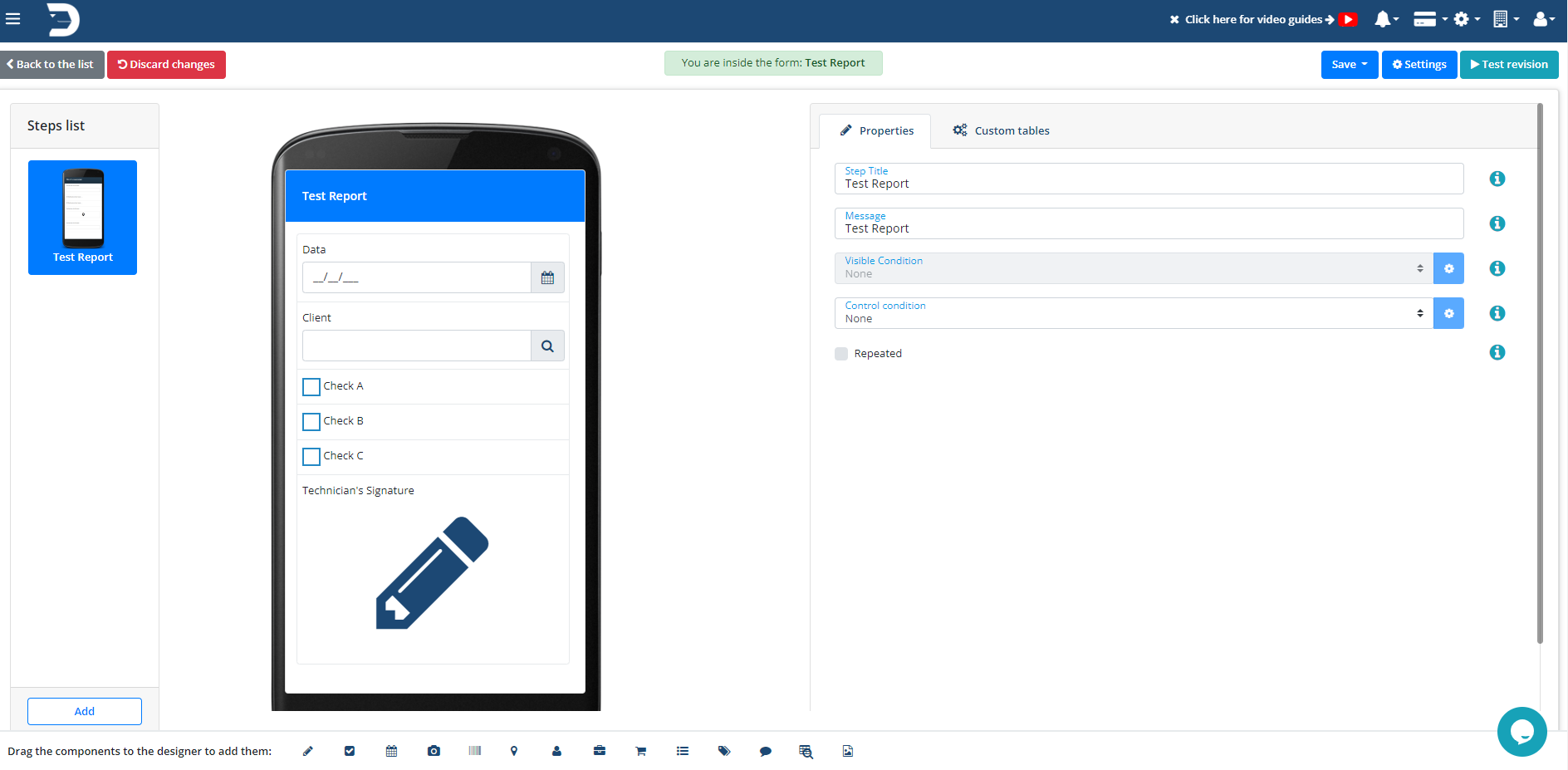Screen dimensions: 1568x770
Task: Check the Check B checkbox
Action: pos(311,422)
